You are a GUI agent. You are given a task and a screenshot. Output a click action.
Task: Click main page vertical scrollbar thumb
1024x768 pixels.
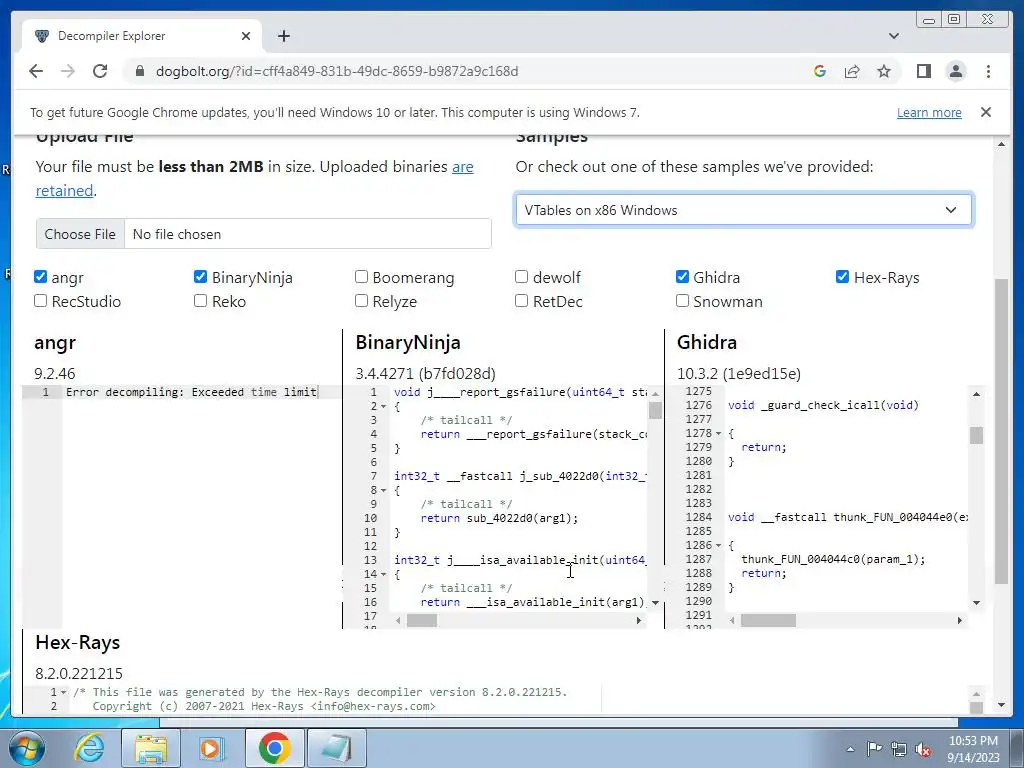point(1002,431)
